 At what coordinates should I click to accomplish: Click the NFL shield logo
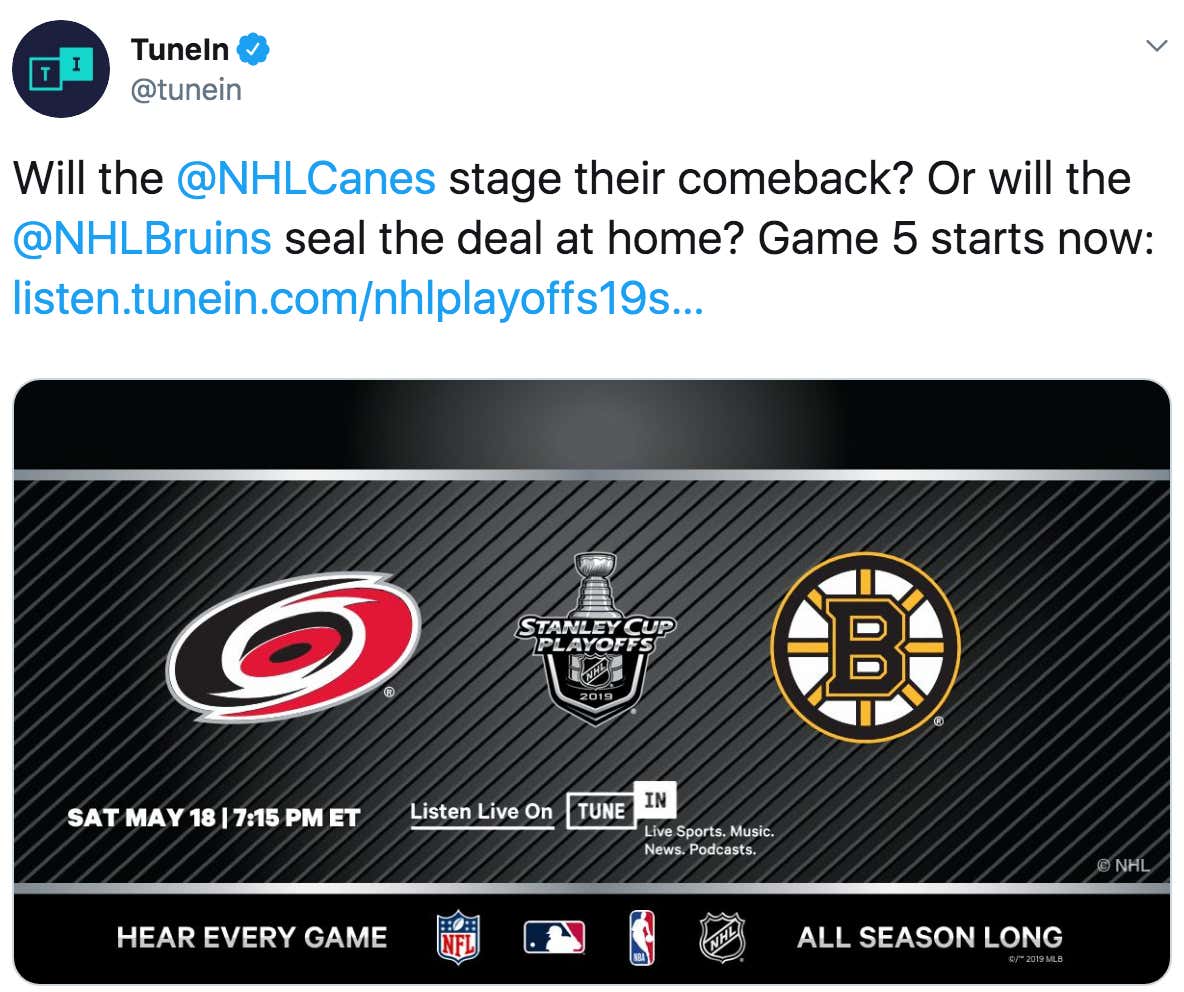(x=458, y=937)
